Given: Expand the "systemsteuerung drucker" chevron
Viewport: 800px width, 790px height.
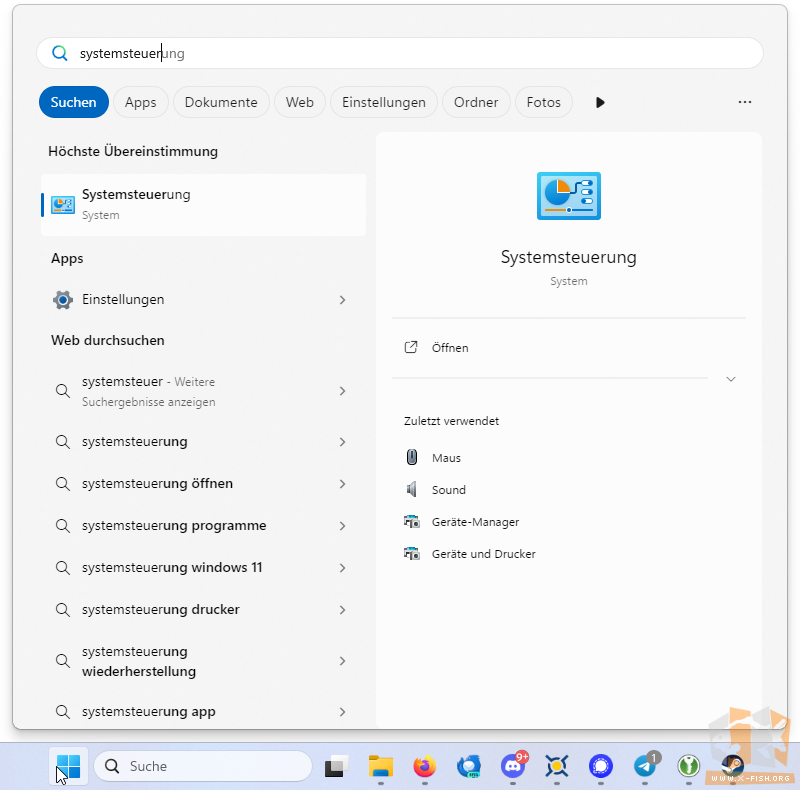Looking at the screenshot, I should click(342, 610).
